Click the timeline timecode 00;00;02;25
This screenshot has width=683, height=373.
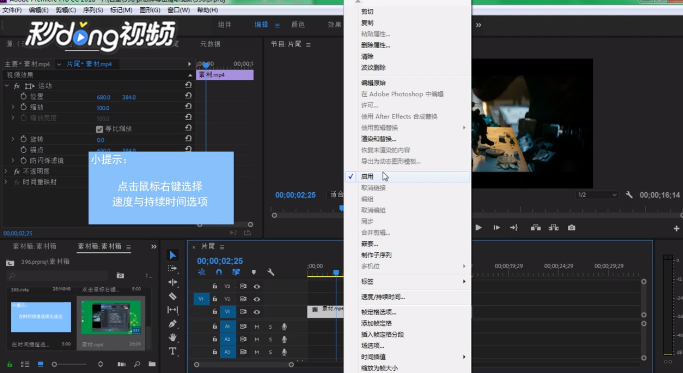point(220,261)
